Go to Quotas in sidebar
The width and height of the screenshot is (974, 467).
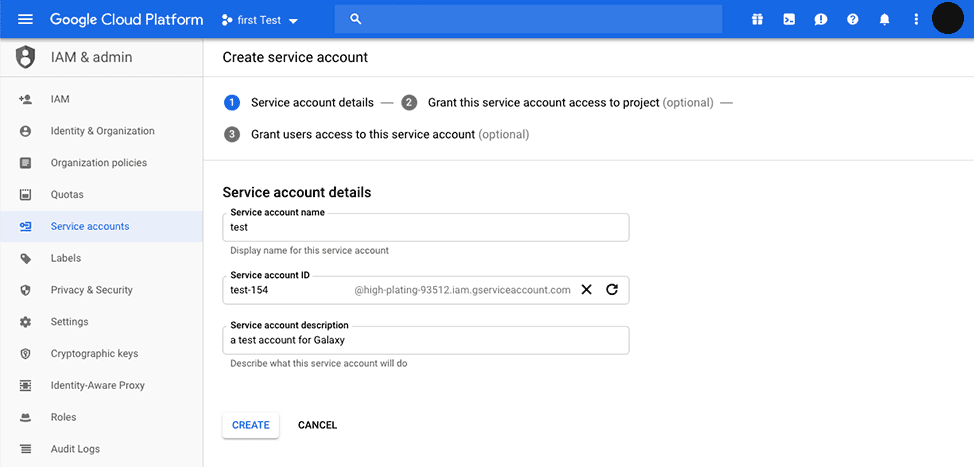click(x=67, y=194)
